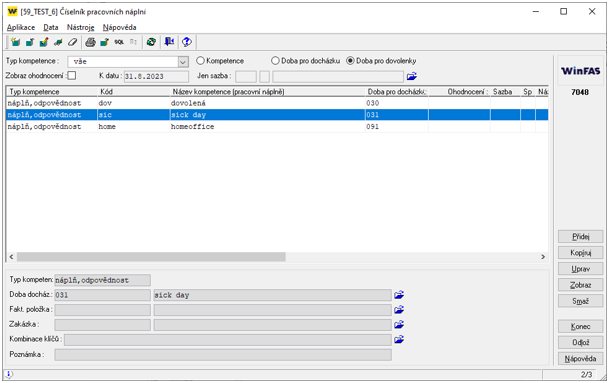Viewport: 609px width, 383px height.
Task: Click the exit door toolbar icon
Action: 169,42
